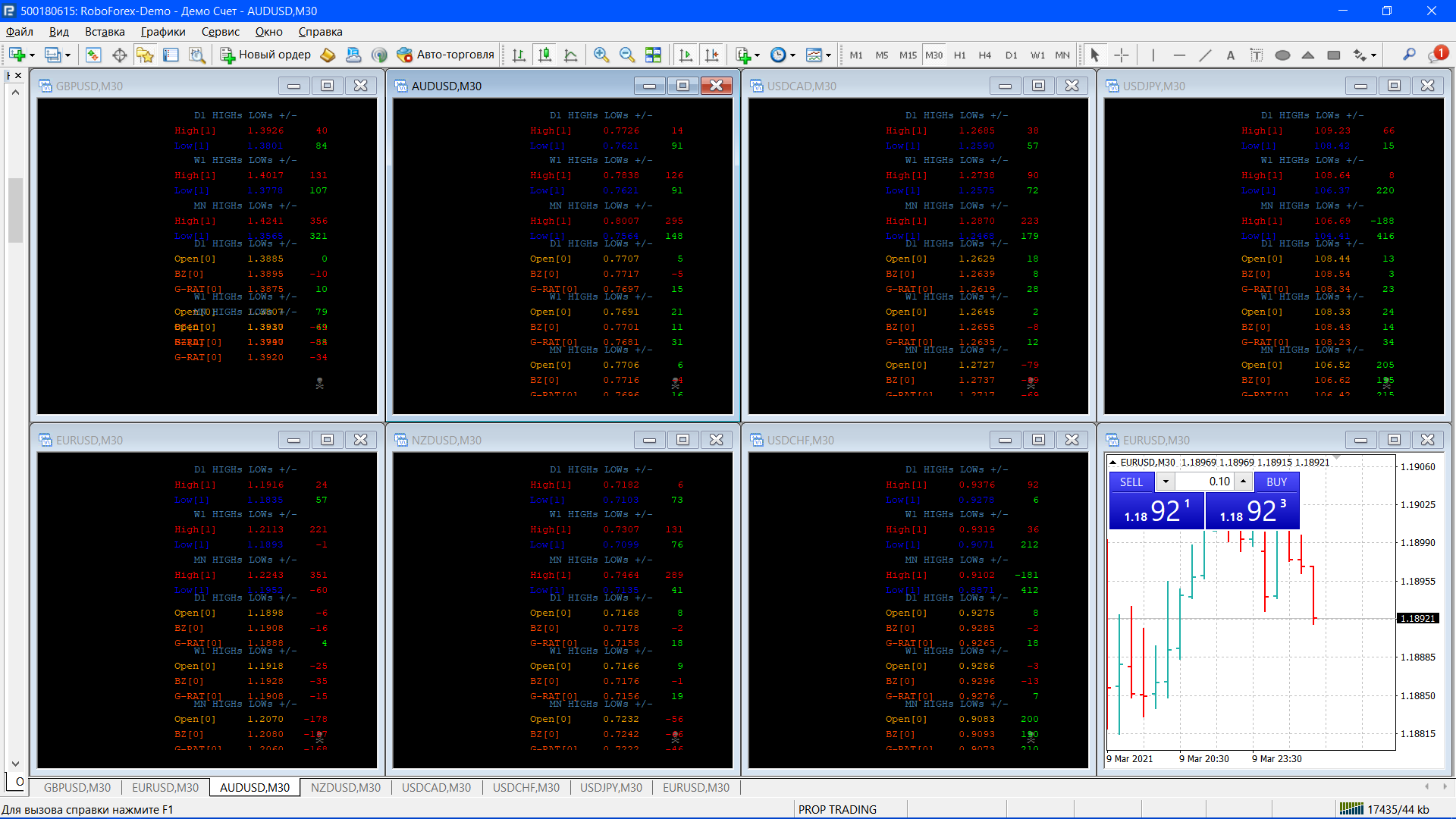Select the Ellipse drawing tool
1456x819 pixels.
pos(1282,55)
